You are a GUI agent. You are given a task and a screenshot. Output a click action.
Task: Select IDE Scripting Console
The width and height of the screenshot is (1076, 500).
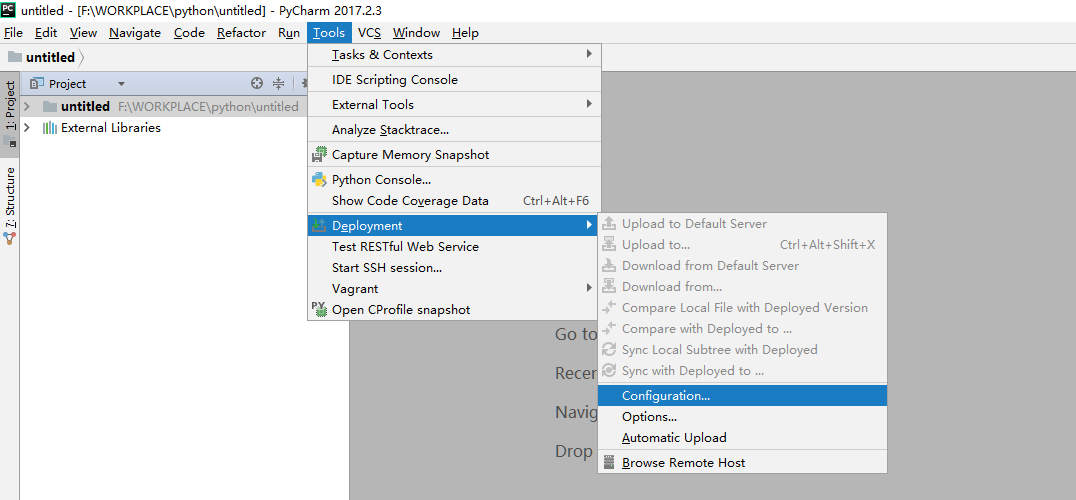(454, 80)
